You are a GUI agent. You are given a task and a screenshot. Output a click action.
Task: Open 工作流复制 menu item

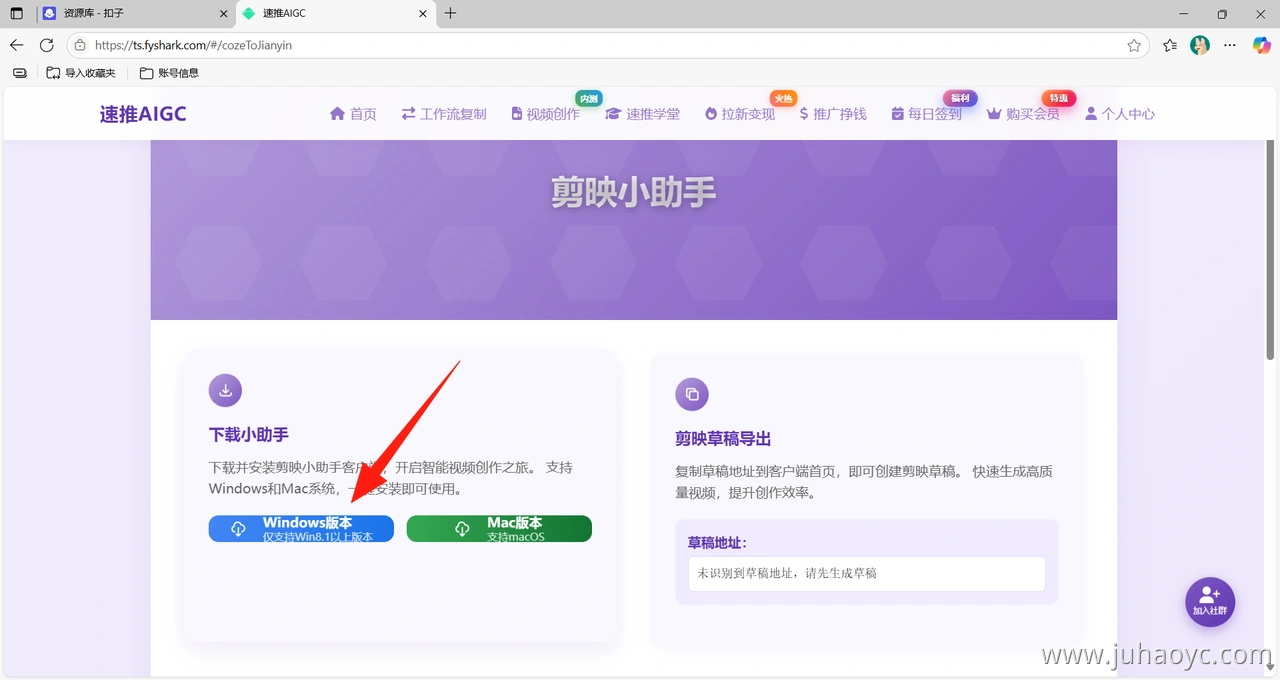click(x=444, y=114)
